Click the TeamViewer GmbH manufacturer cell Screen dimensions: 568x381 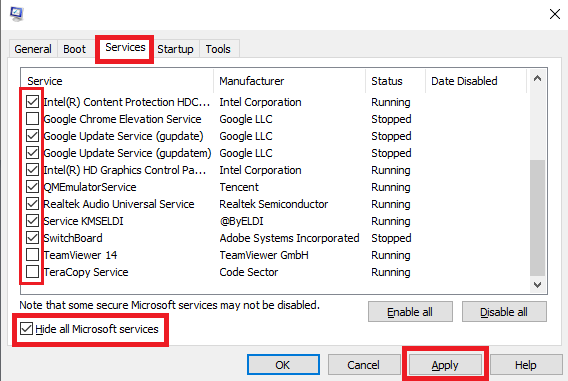264,255
